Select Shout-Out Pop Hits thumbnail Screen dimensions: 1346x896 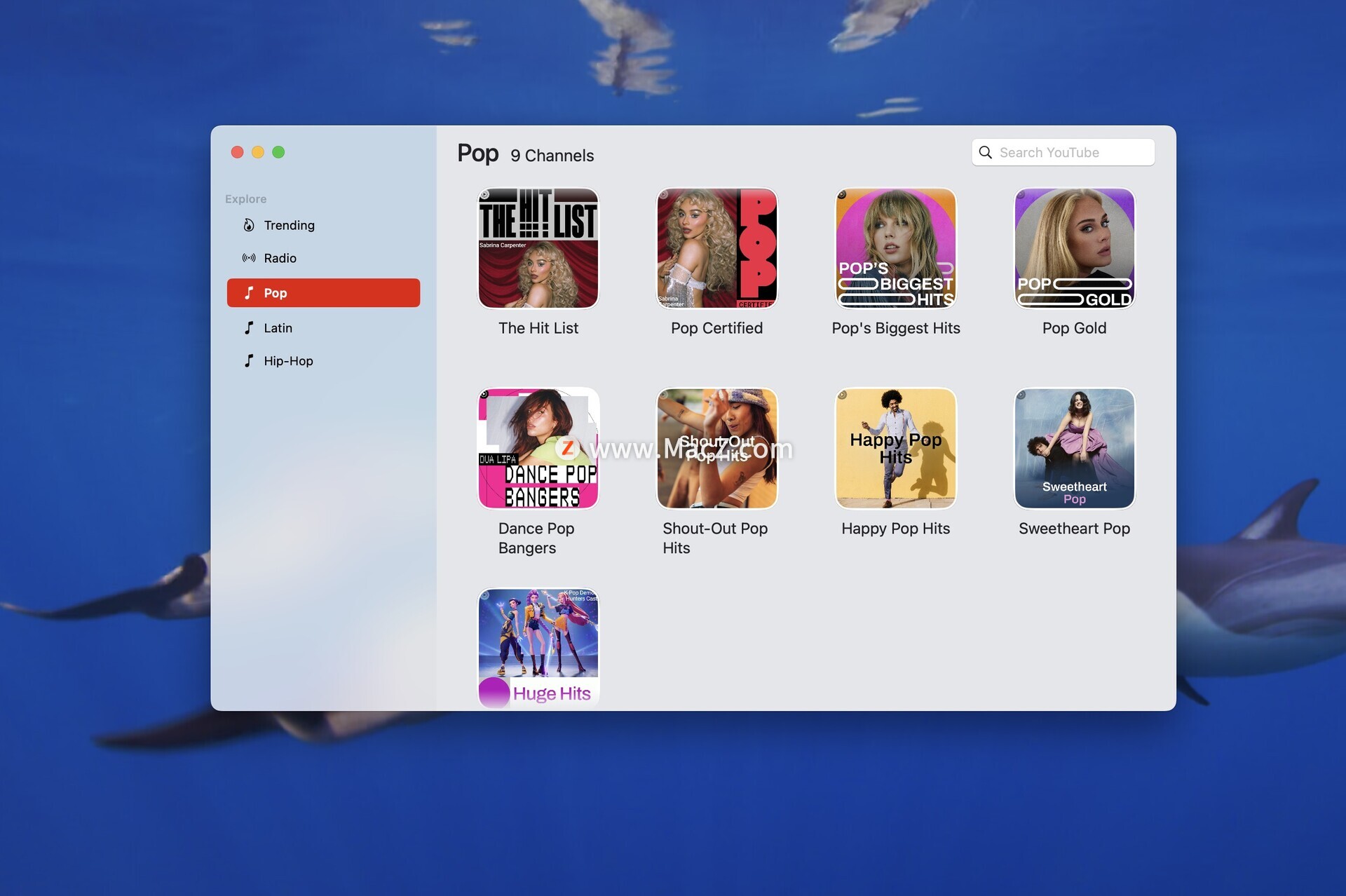point(716,449)
